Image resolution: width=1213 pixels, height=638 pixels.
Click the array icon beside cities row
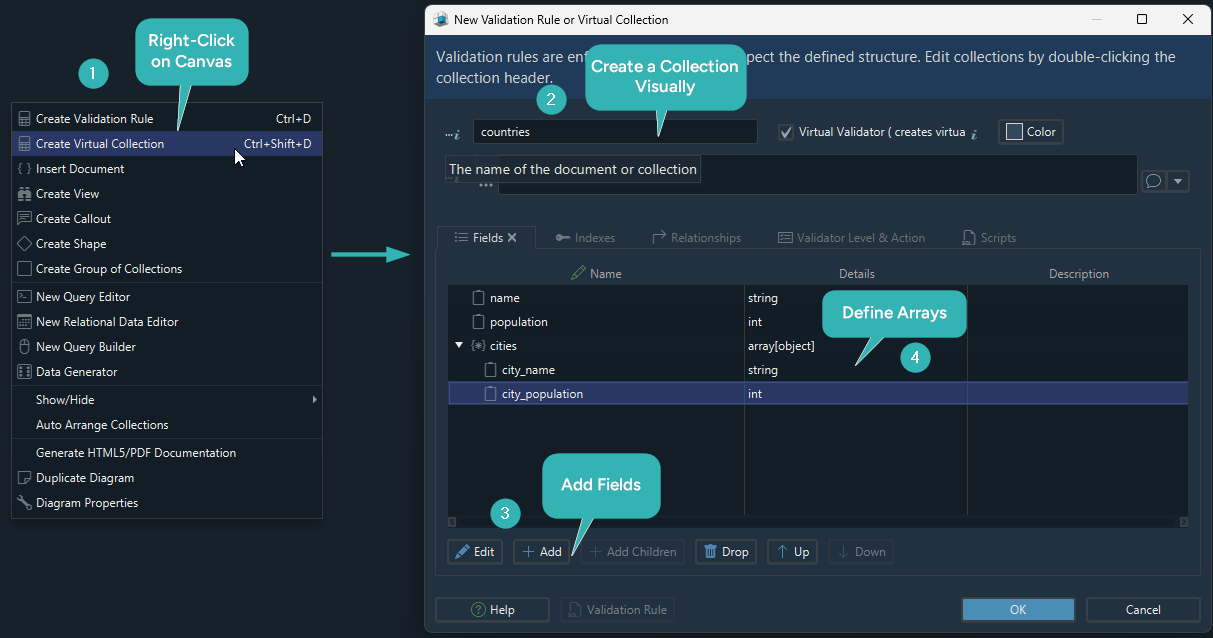click(478, 346)
